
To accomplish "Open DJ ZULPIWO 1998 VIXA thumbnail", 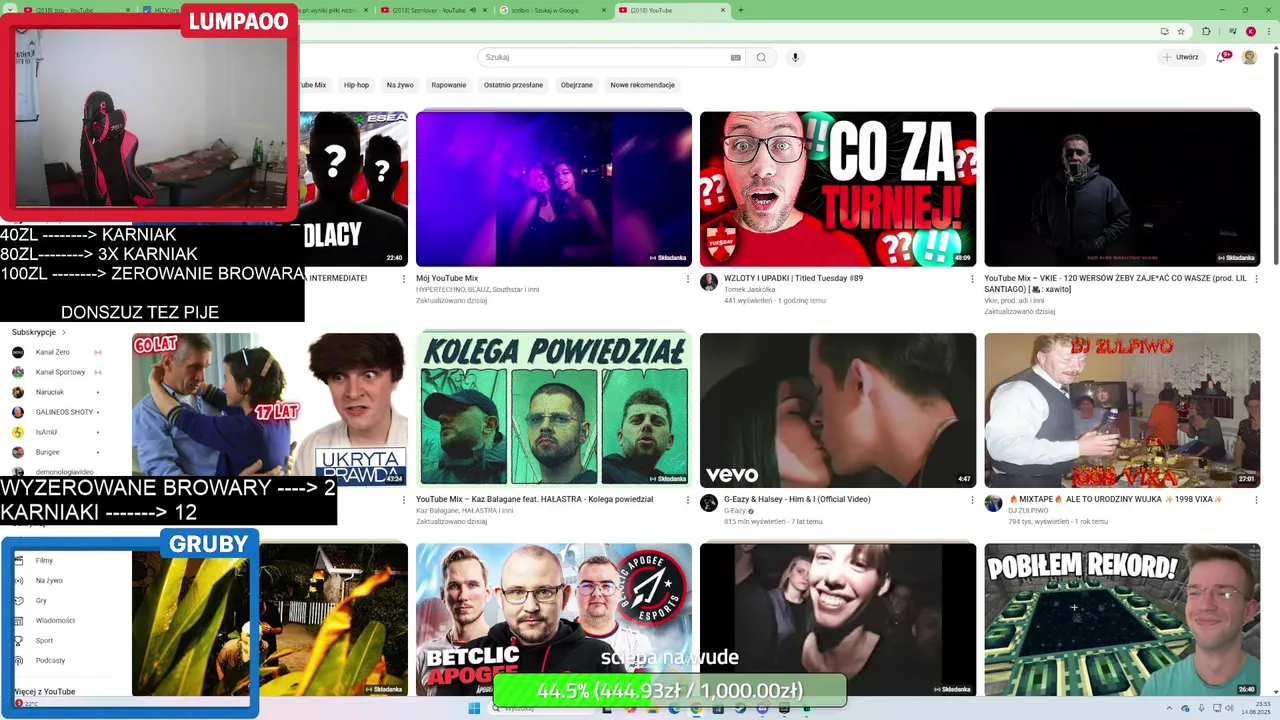I will [x=1122, y=410].
